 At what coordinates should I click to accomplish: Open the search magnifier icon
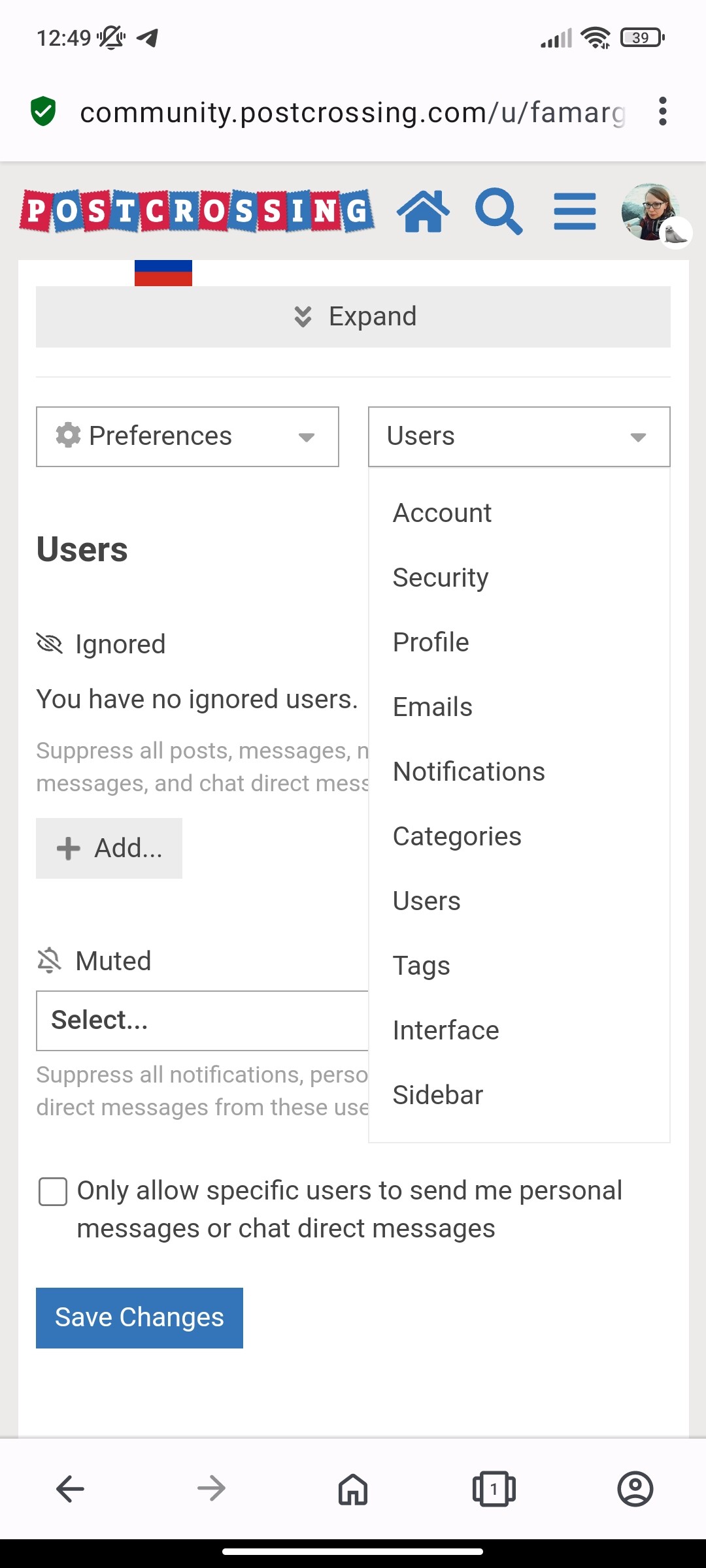click(499, 211)
